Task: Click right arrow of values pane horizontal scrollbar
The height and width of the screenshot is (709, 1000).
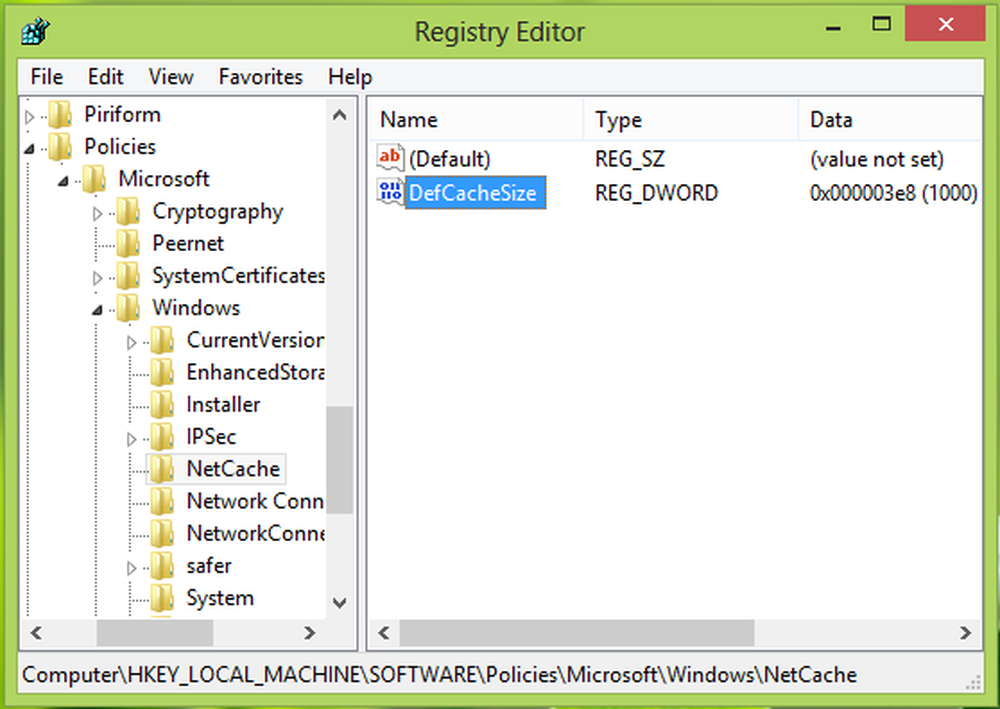Action: click(x=965, y=633)
